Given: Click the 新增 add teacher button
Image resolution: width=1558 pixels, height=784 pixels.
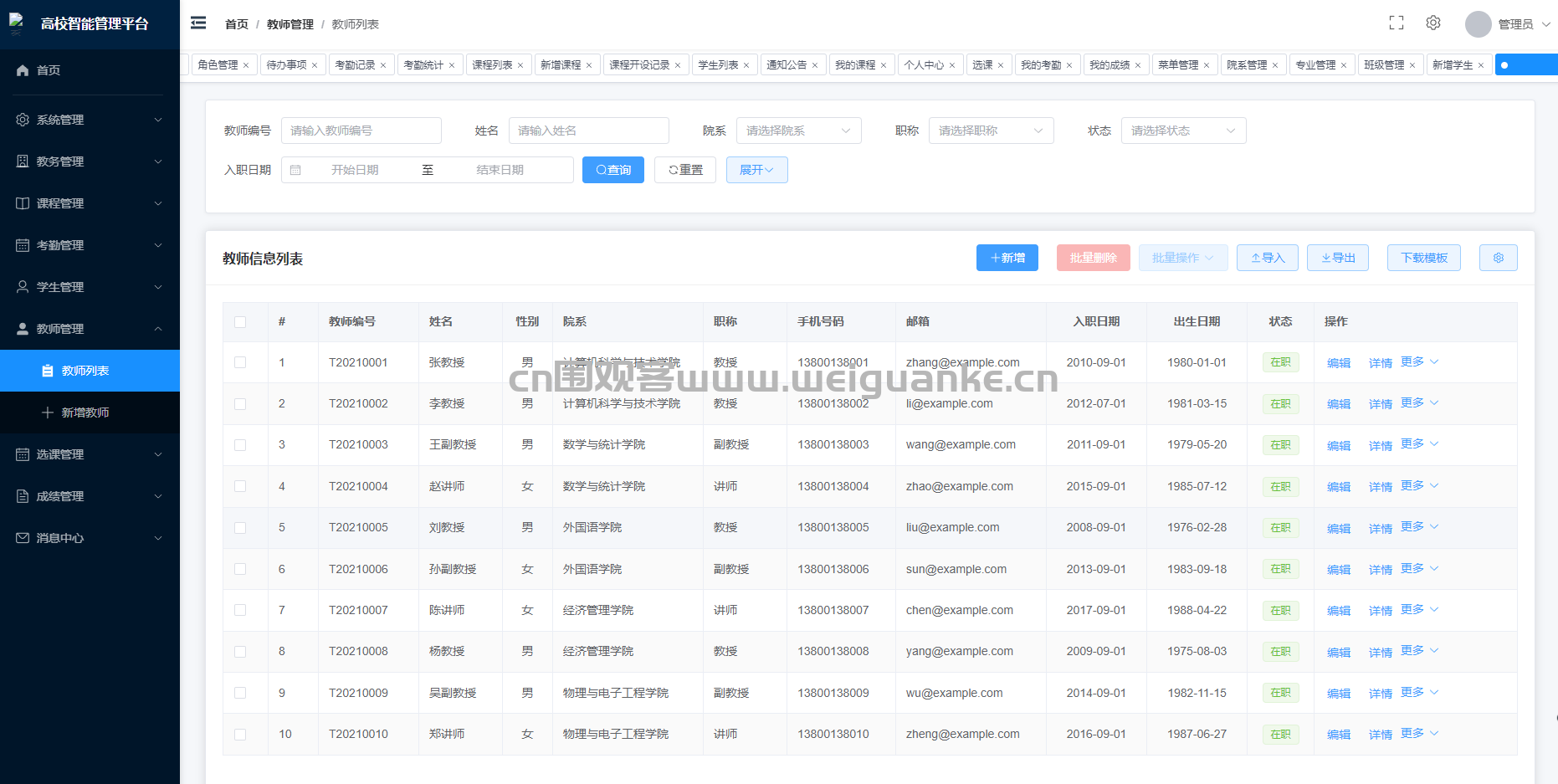Looking at the screenshot, I should (1007, 258).
